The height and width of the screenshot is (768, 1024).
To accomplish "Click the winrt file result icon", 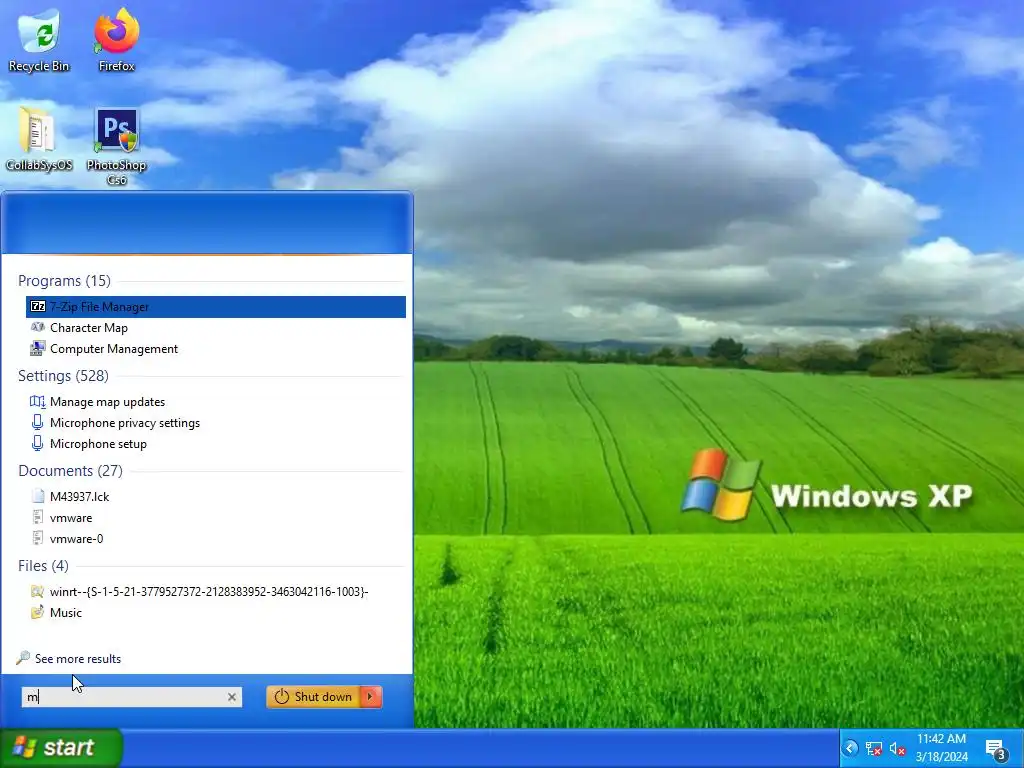I will pyautogui.click(x=38, y=592).
